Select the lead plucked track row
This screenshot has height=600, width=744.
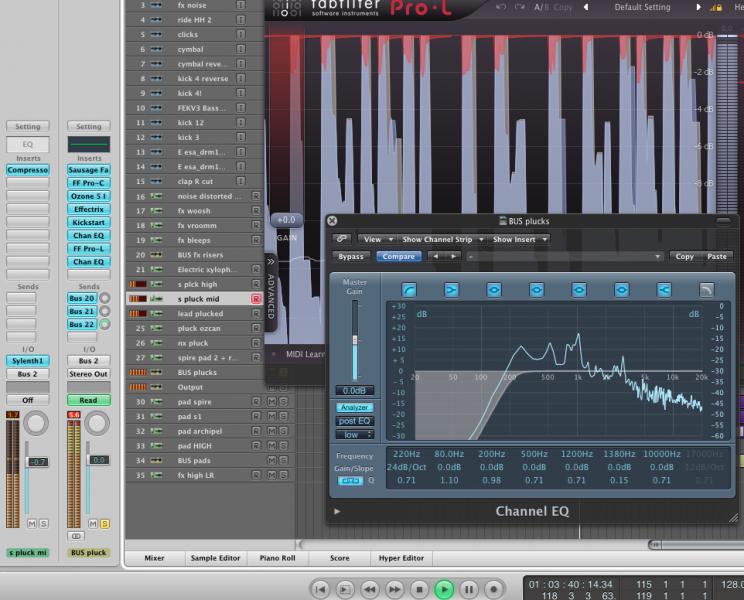click(195, 314)
